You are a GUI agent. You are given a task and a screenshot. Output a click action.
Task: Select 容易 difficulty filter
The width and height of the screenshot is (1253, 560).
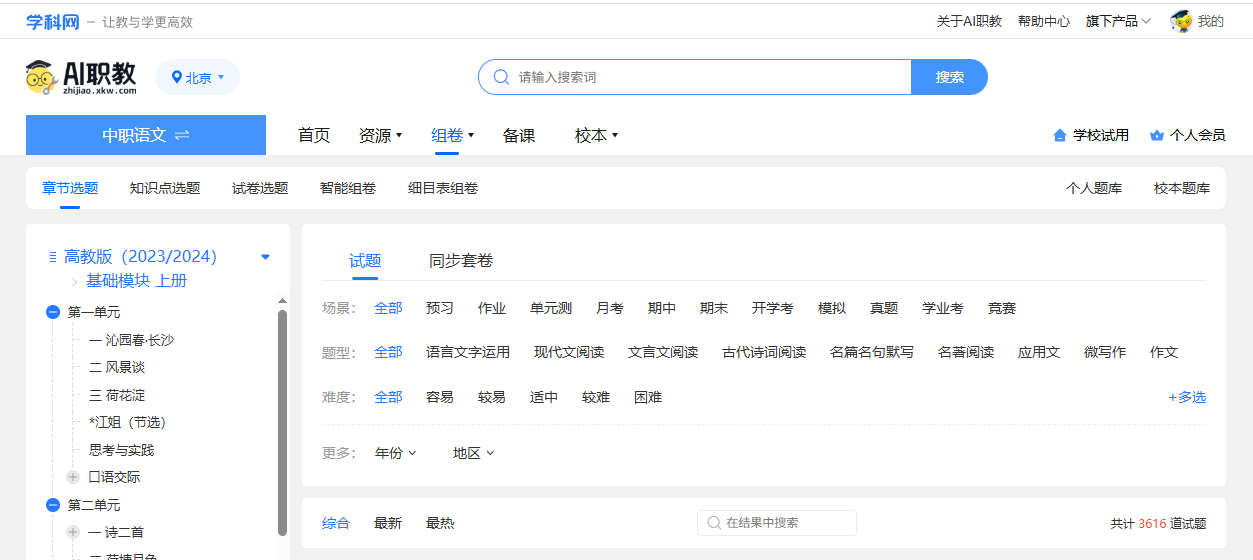(x=439, y=397)
